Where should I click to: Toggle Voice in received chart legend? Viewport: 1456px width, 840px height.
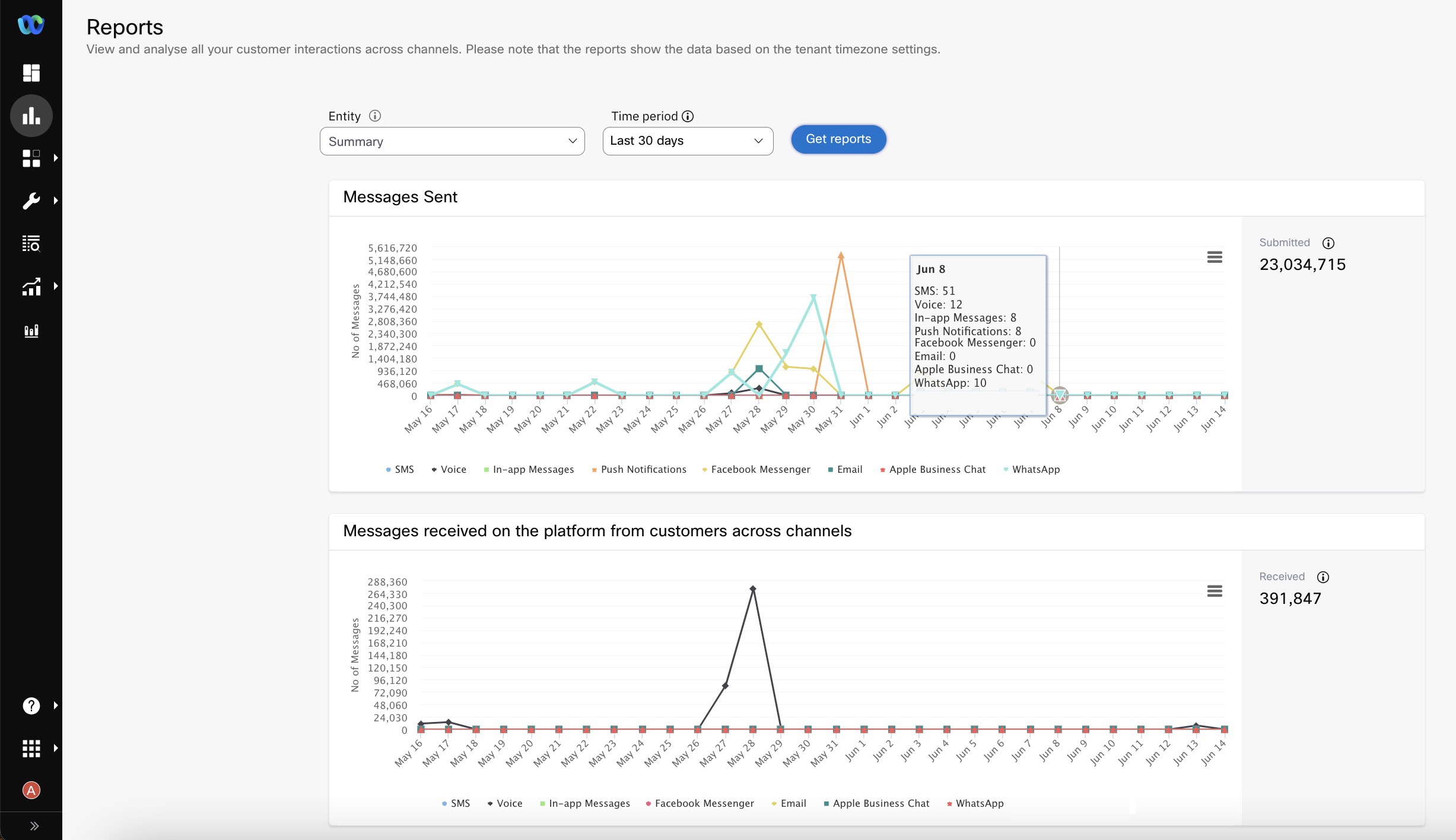tap(505, 803)
